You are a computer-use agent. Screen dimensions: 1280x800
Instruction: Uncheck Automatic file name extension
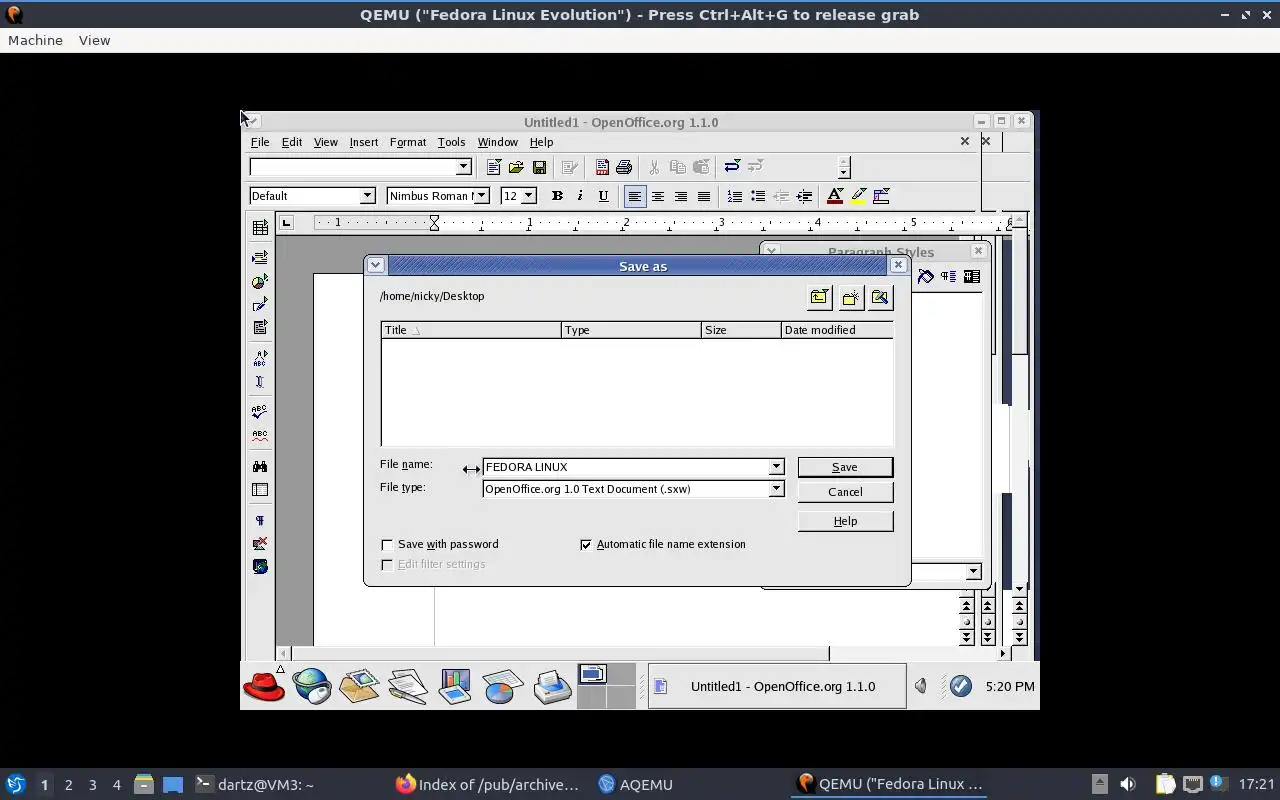pyautogui.click(x=586, y=545)
